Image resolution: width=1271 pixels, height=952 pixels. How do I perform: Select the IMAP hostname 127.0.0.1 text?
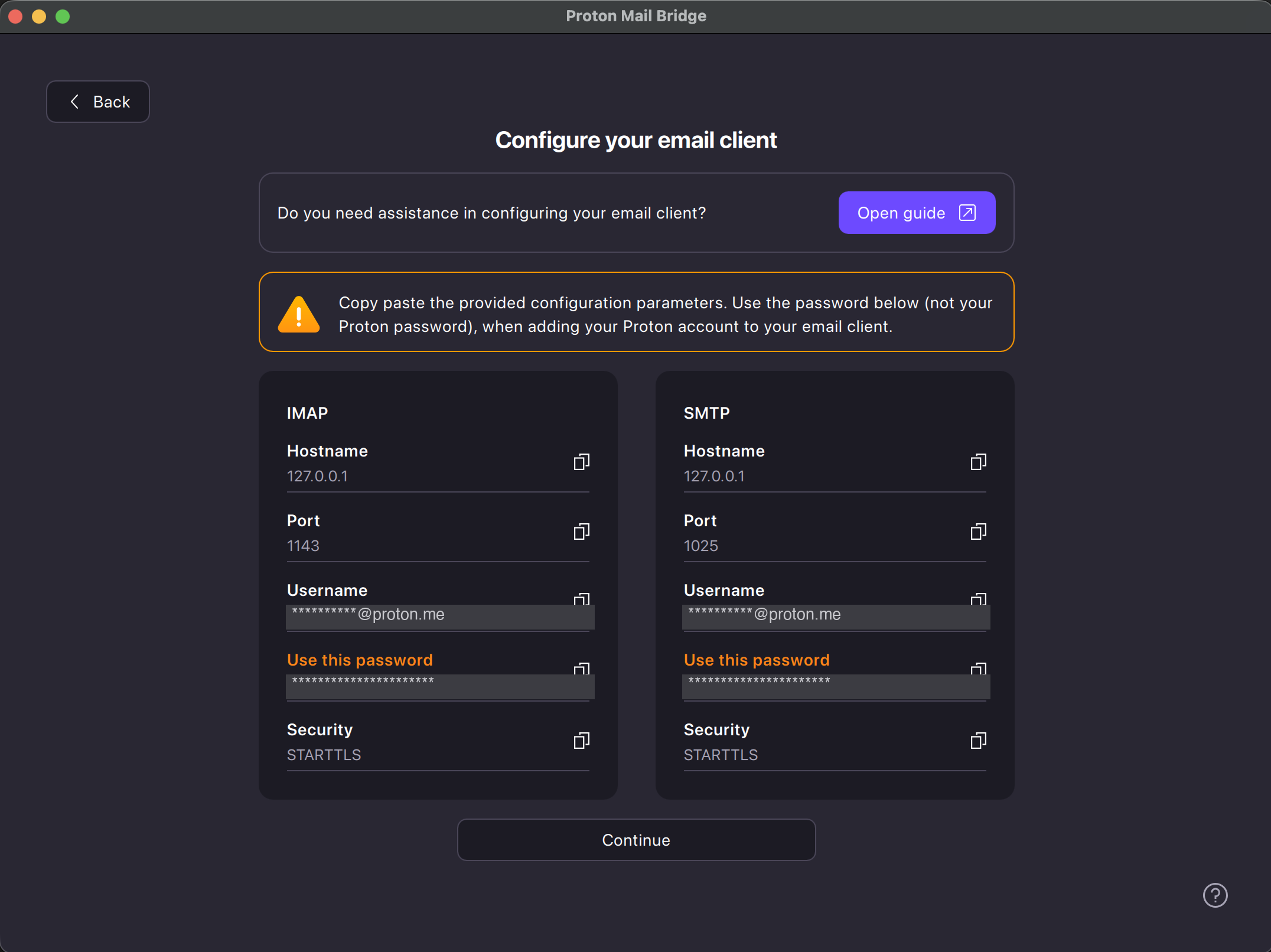(x=317, y=476)
